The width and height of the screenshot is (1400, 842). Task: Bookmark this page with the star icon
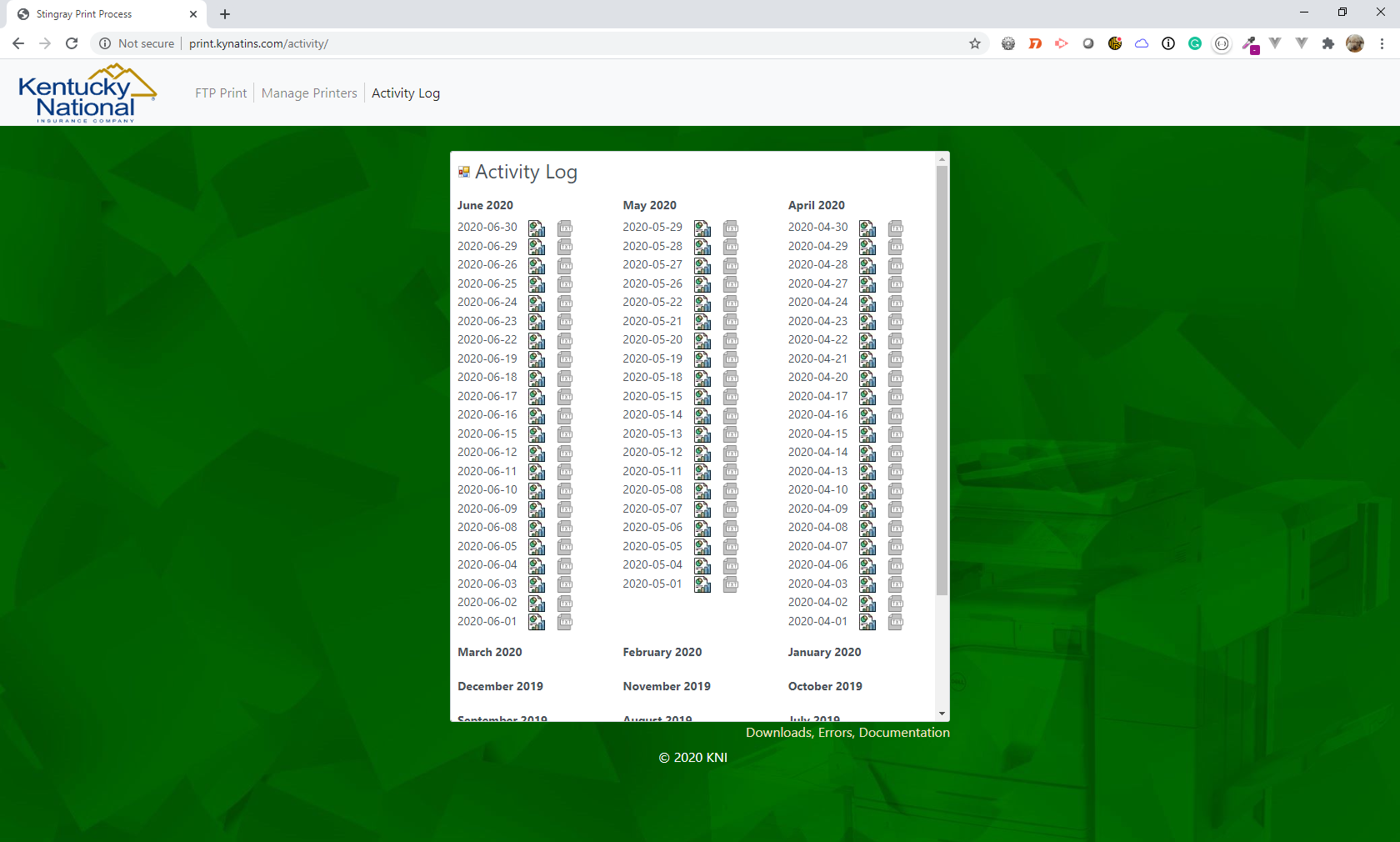point(975,43)
